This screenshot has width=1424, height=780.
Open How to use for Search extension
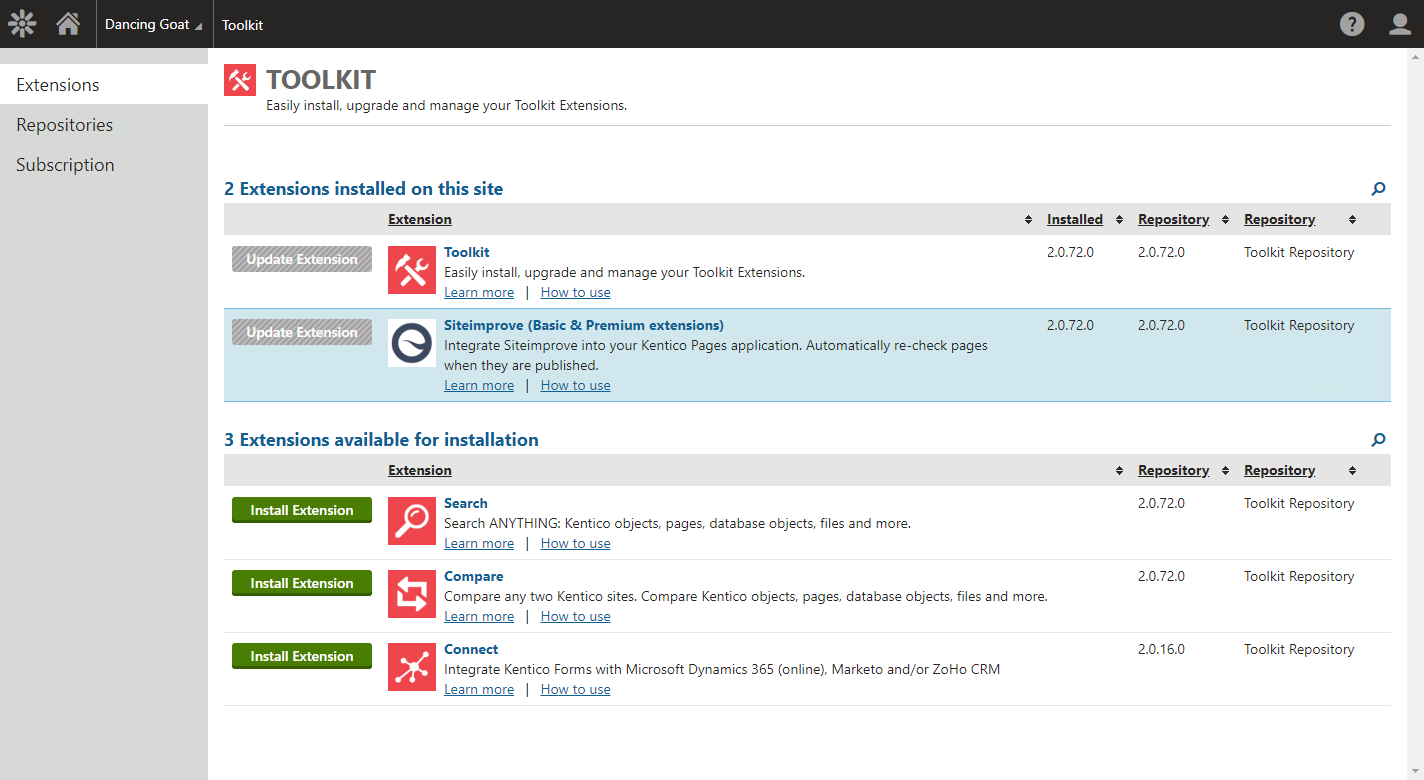pos(575,543)
